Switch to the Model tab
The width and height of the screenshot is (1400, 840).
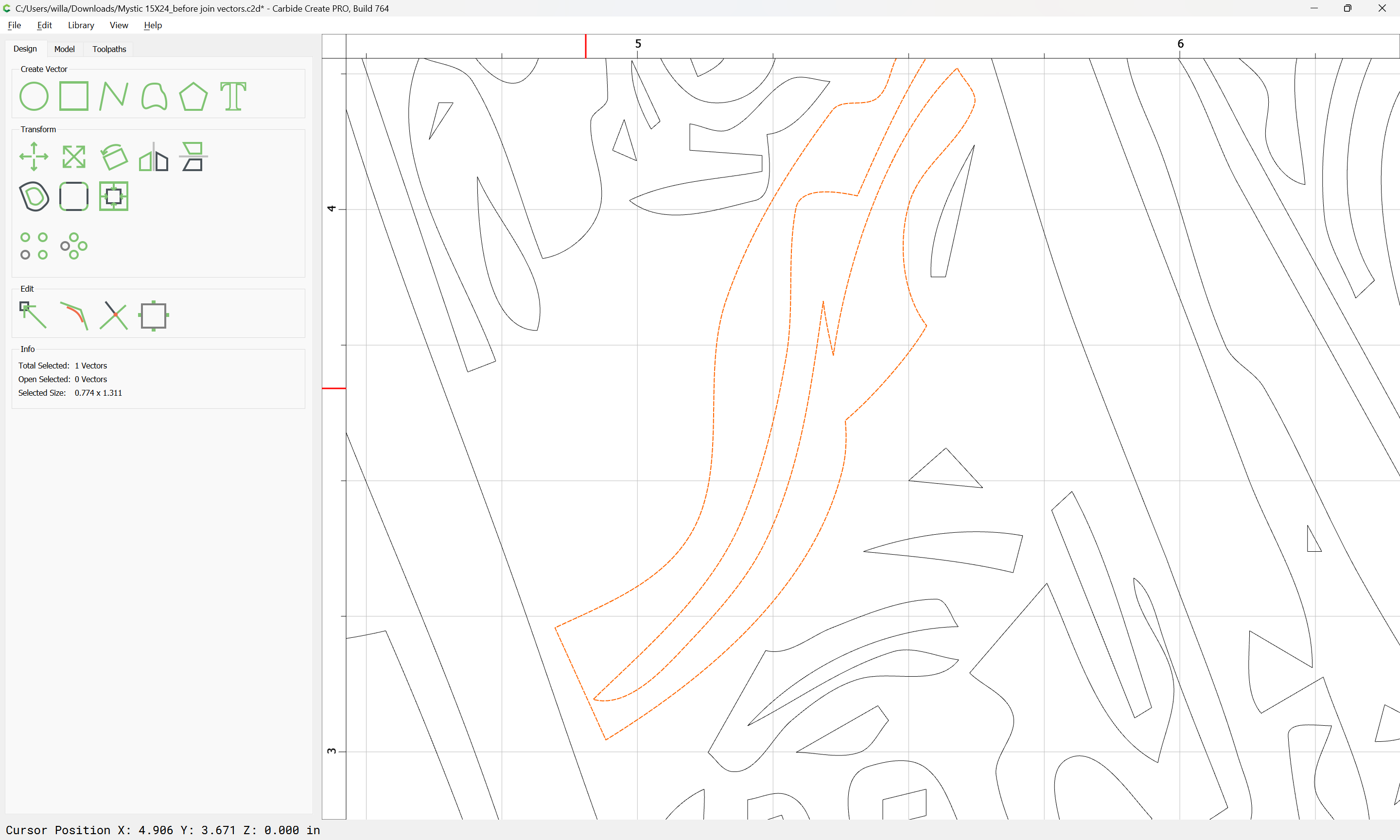click(65, 49)
